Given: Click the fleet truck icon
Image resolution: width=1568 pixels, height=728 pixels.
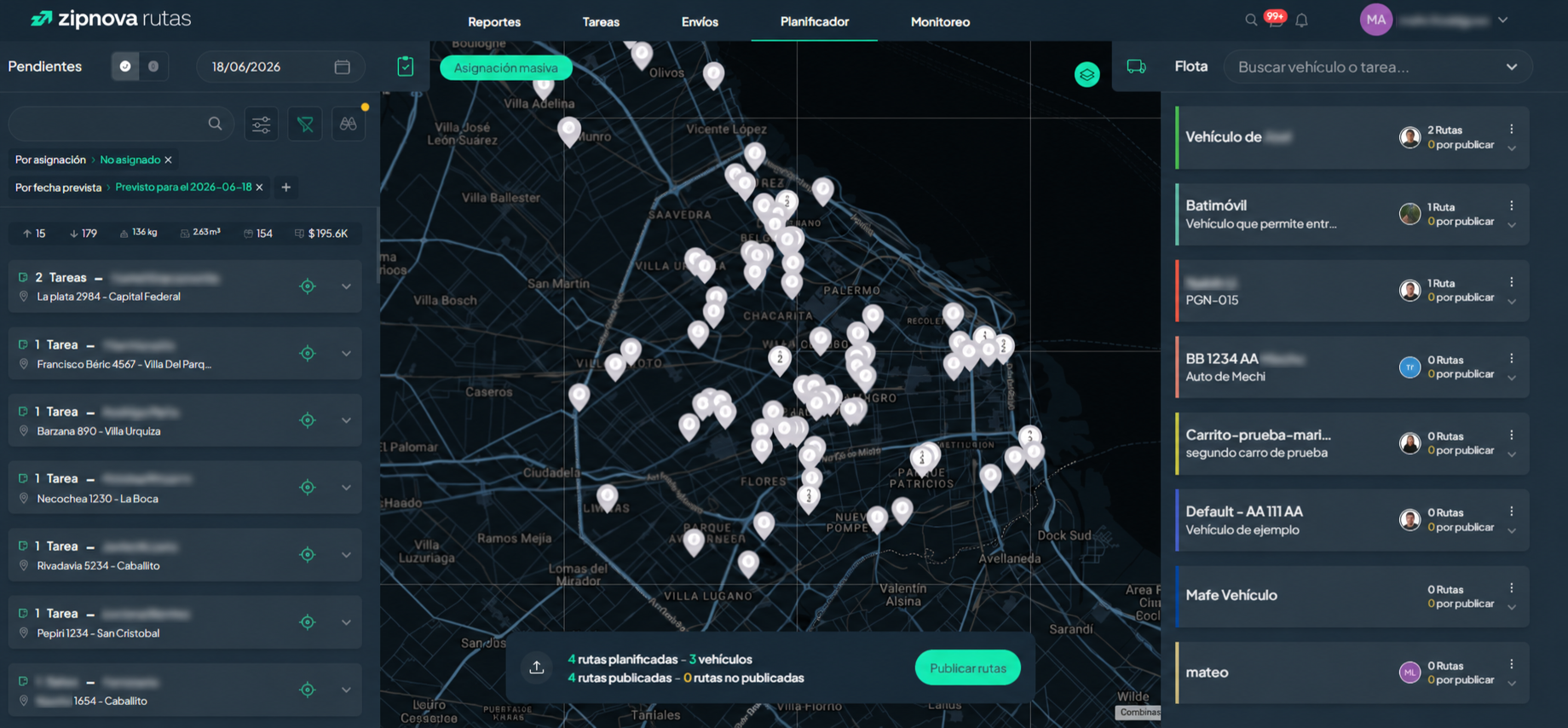Looking at the screenshot, I should pos(1136,66).
